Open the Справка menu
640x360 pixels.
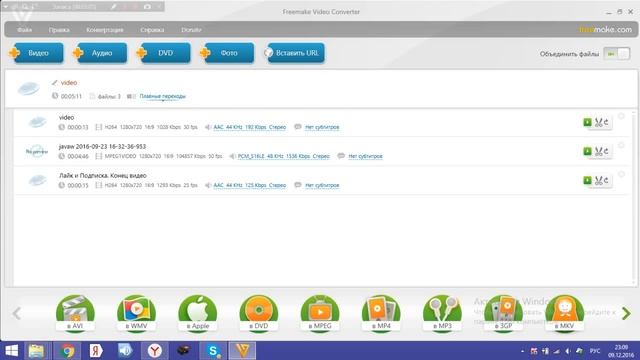tap(152, 30)
